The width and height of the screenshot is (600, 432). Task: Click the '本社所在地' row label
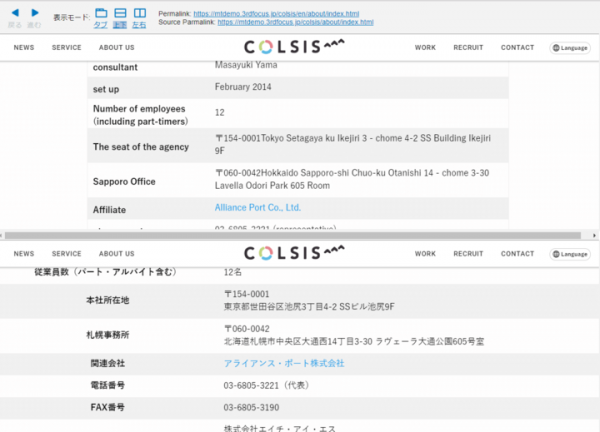click(108, 300)
